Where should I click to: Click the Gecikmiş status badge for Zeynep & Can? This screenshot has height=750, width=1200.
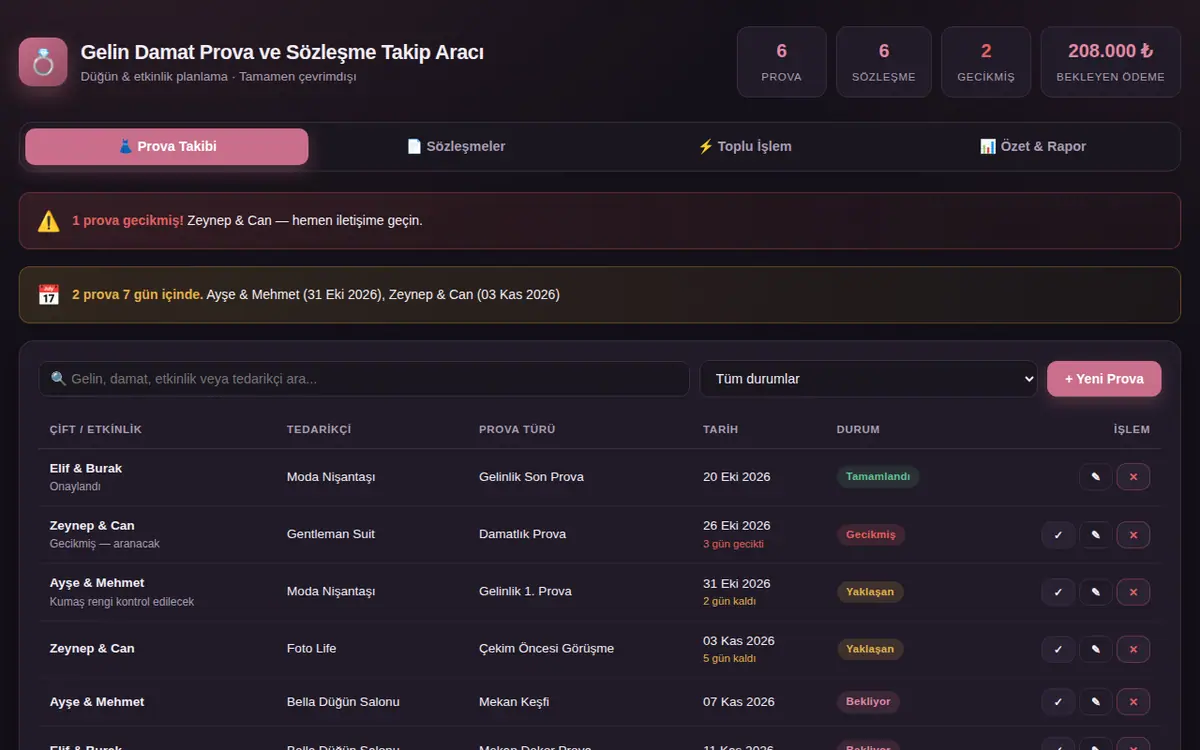871,535
